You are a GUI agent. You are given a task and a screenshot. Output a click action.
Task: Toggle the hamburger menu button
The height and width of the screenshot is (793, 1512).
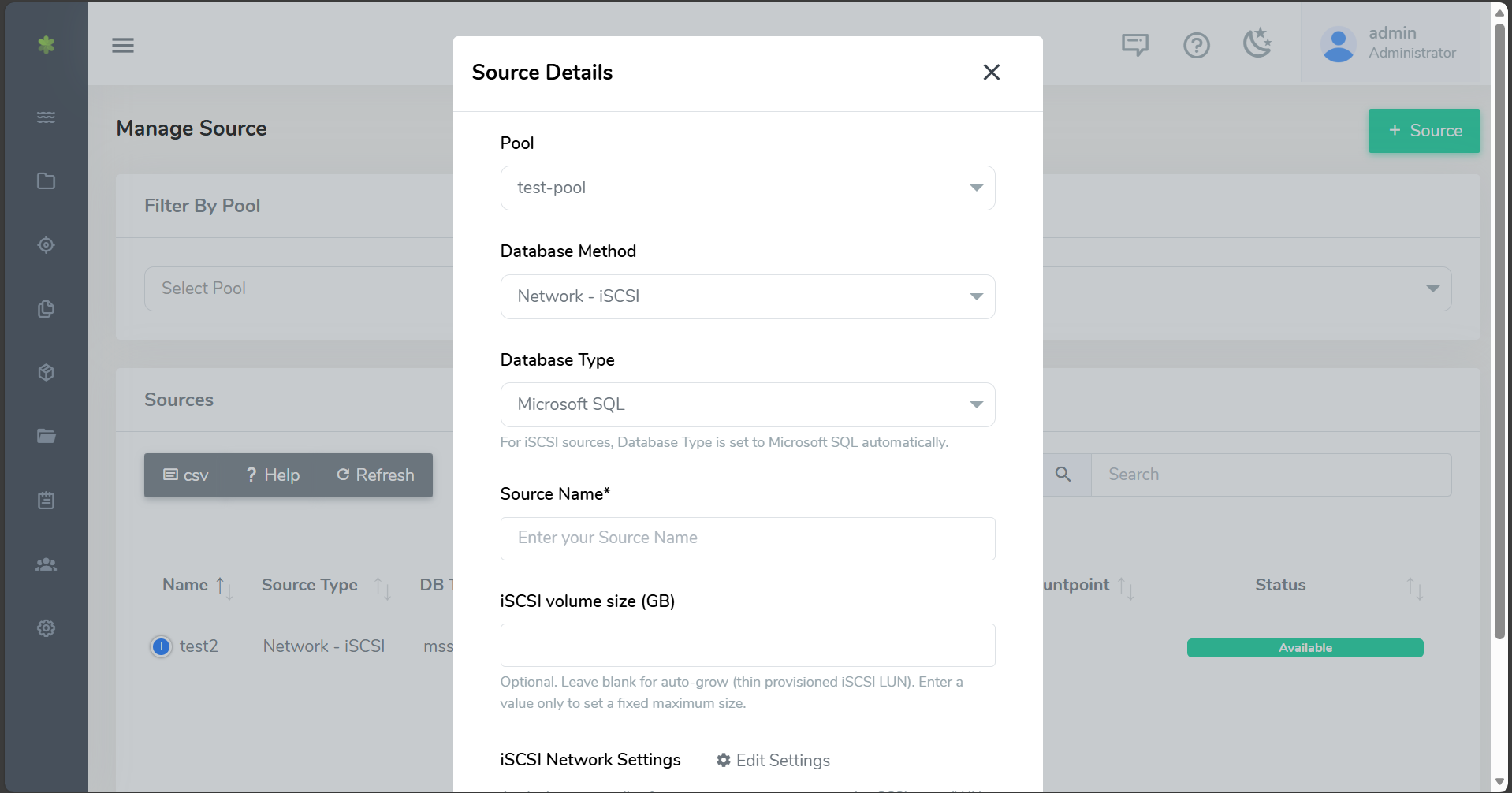pyautogui.click(x=123, y=45)
